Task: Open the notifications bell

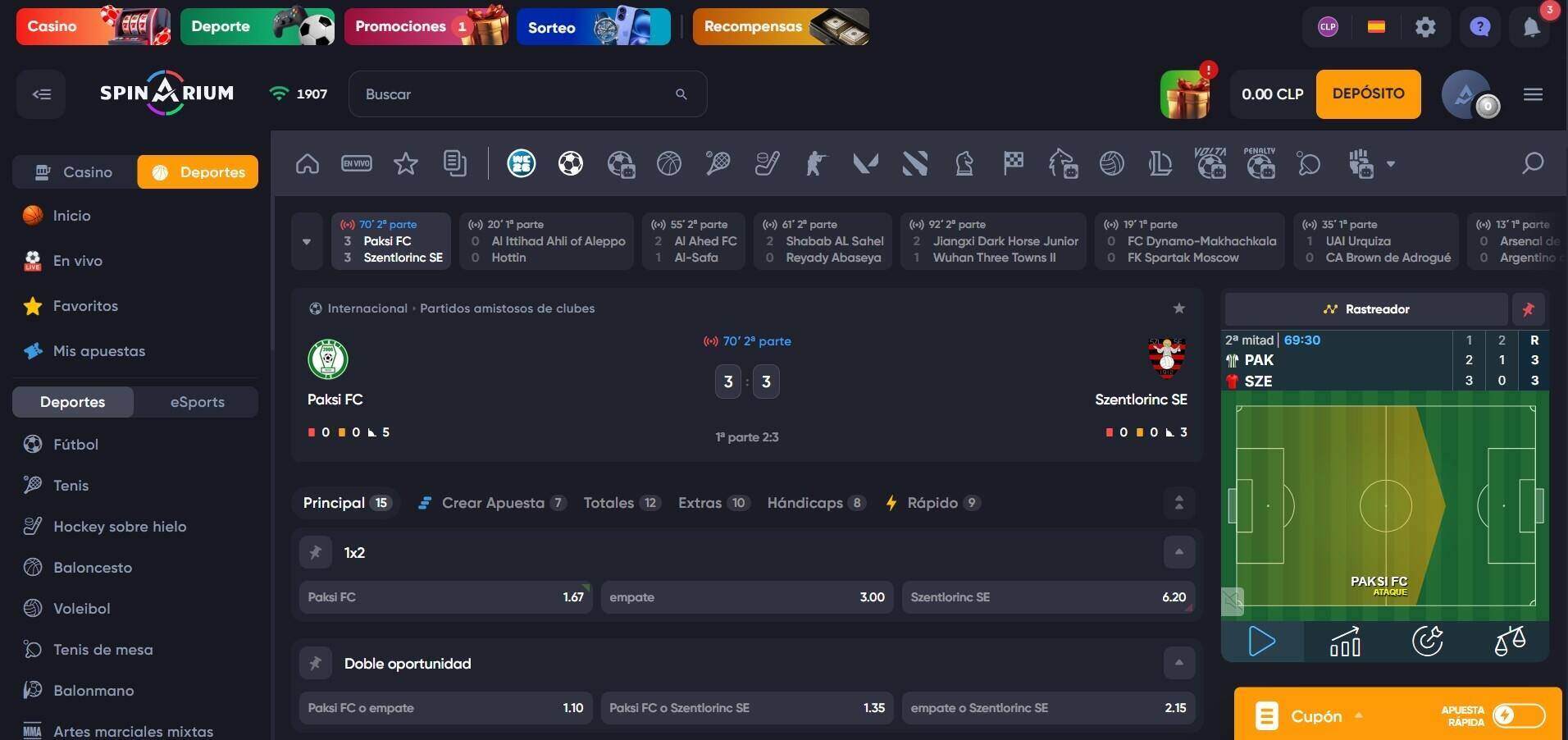Action: coord(1531,27)
